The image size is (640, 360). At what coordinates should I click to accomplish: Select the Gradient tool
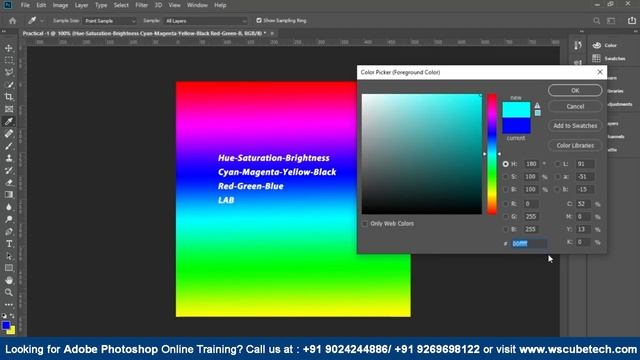click(9, 195)
